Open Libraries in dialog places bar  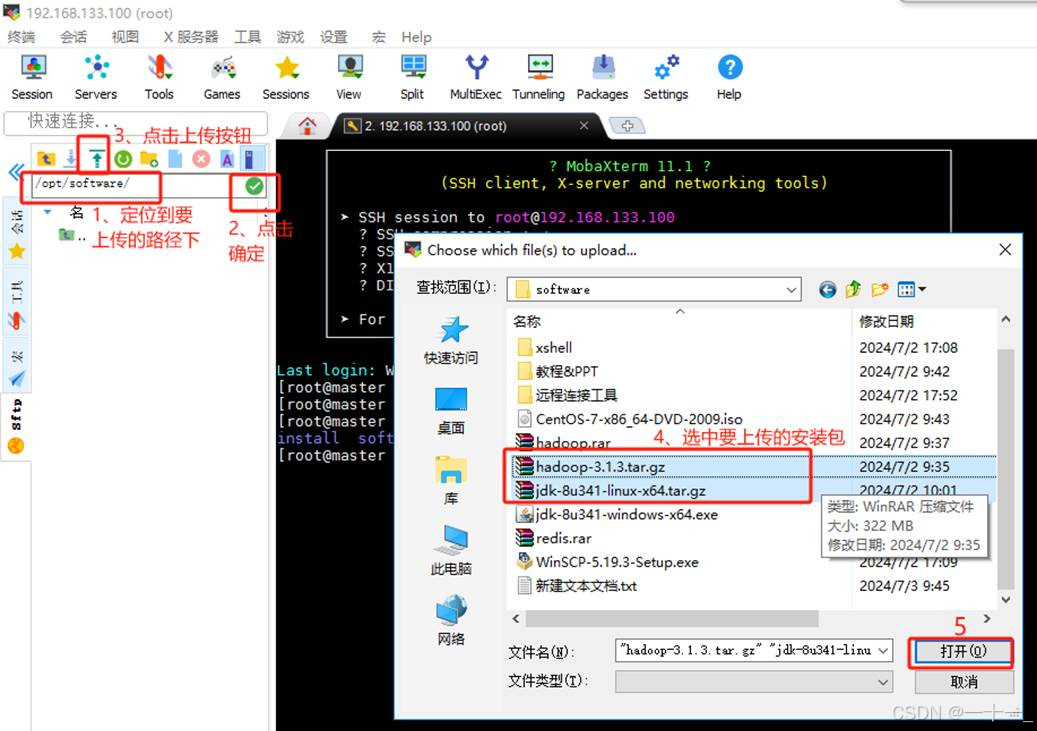click(451, 480)
